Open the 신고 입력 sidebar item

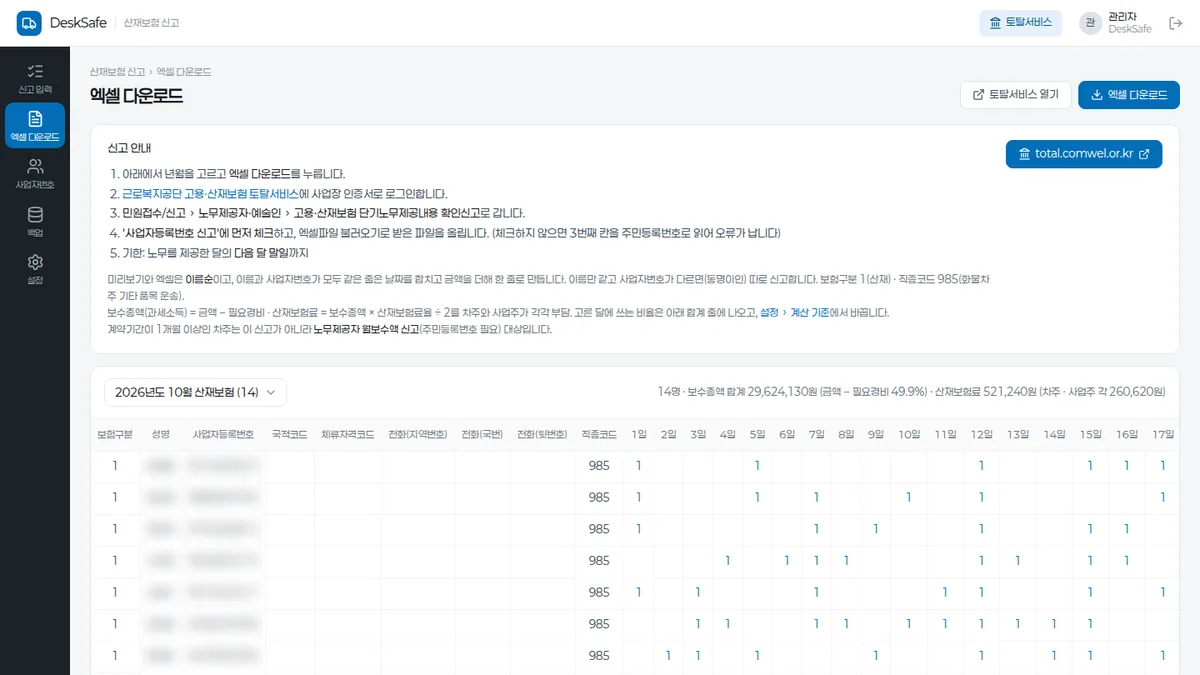pos(35,77)
